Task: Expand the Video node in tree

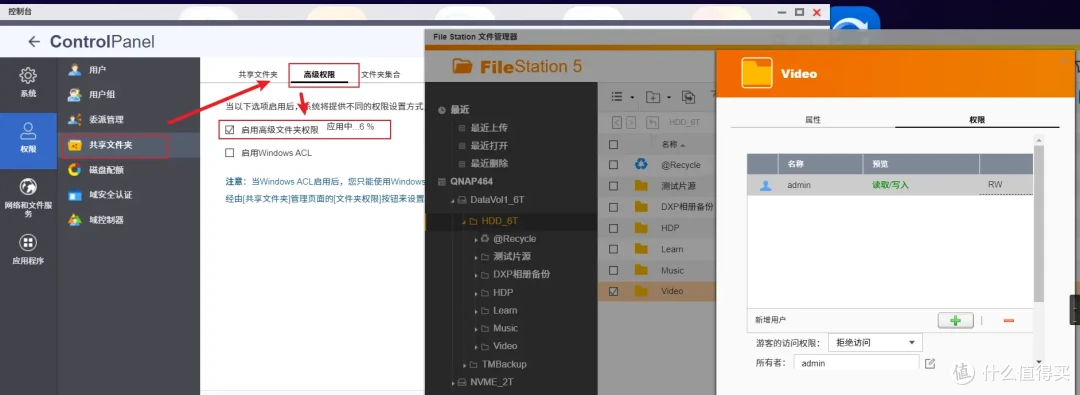Action: 476,346
